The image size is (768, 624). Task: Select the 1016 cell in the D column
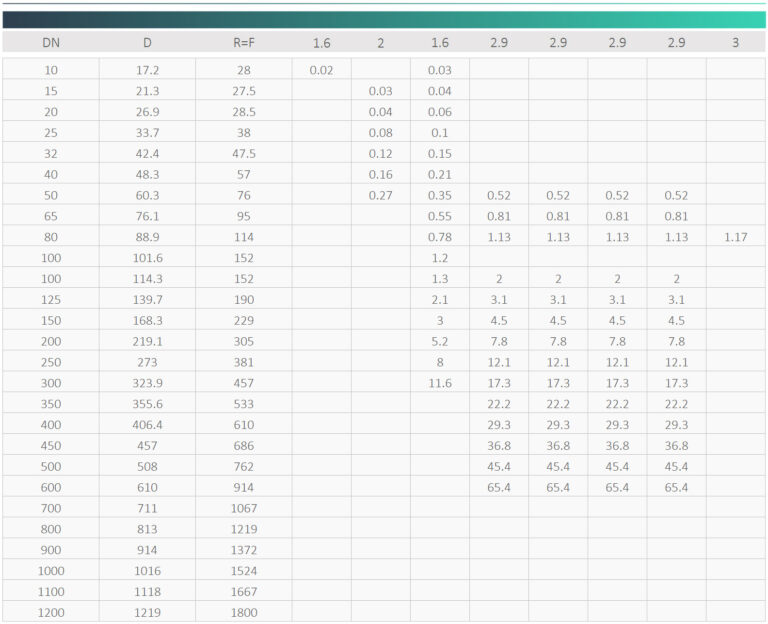147,571
